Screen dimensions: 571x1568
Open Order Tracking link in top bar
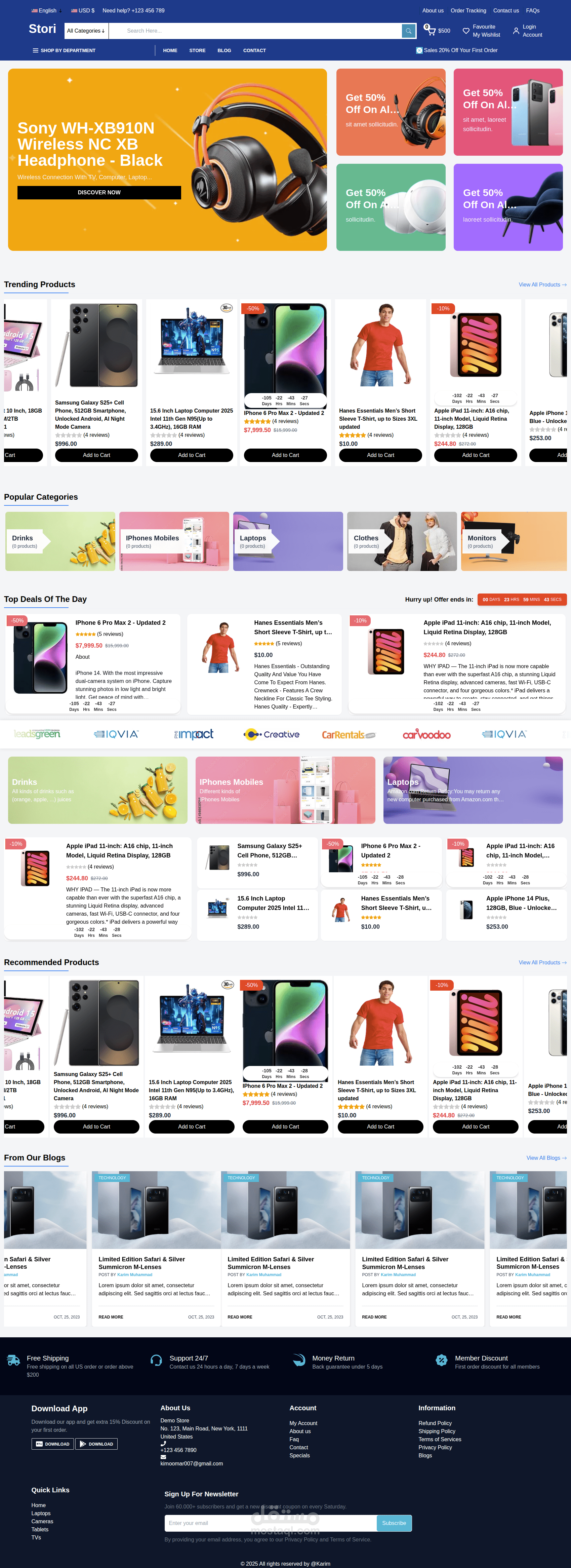click(x=468, y=10)
